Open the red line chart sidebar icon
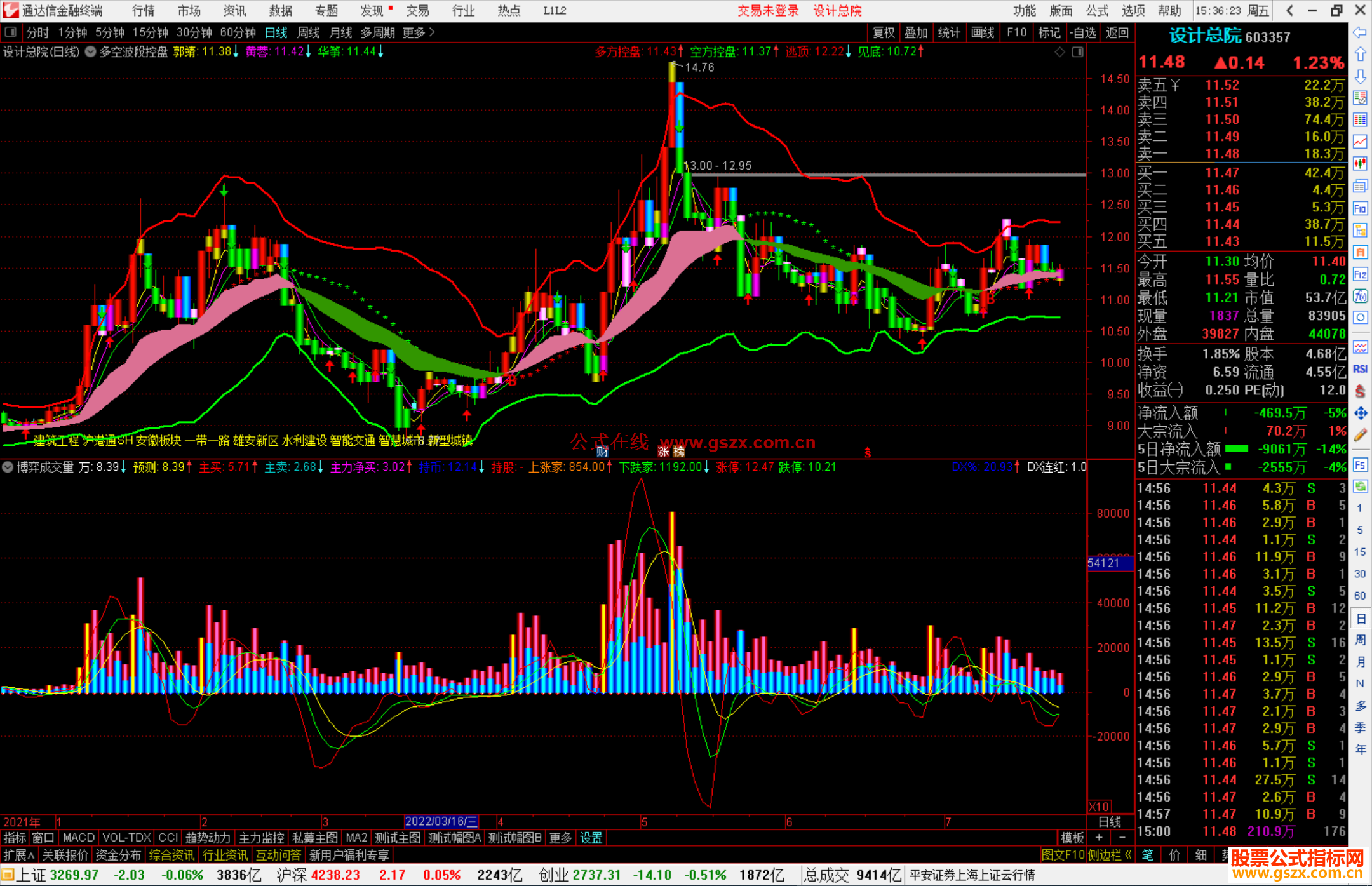 pos(1360,142)
